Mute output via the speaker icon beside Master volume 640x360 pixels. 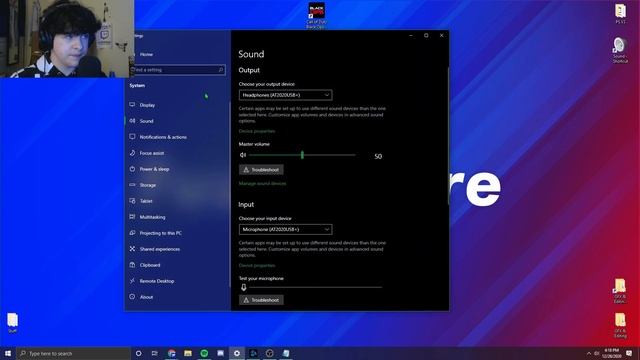243,155
